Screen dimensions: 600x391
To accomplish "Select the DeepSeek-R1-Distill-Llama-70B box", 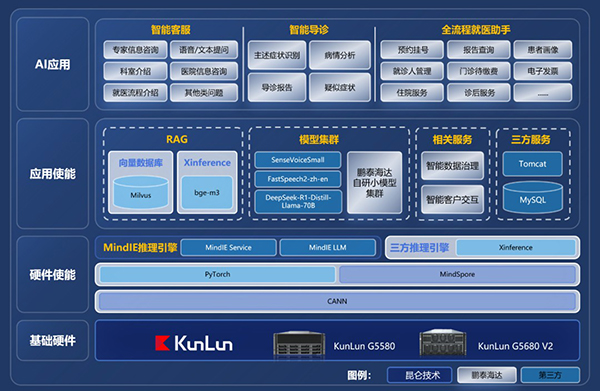I will (x=298, y=202).
